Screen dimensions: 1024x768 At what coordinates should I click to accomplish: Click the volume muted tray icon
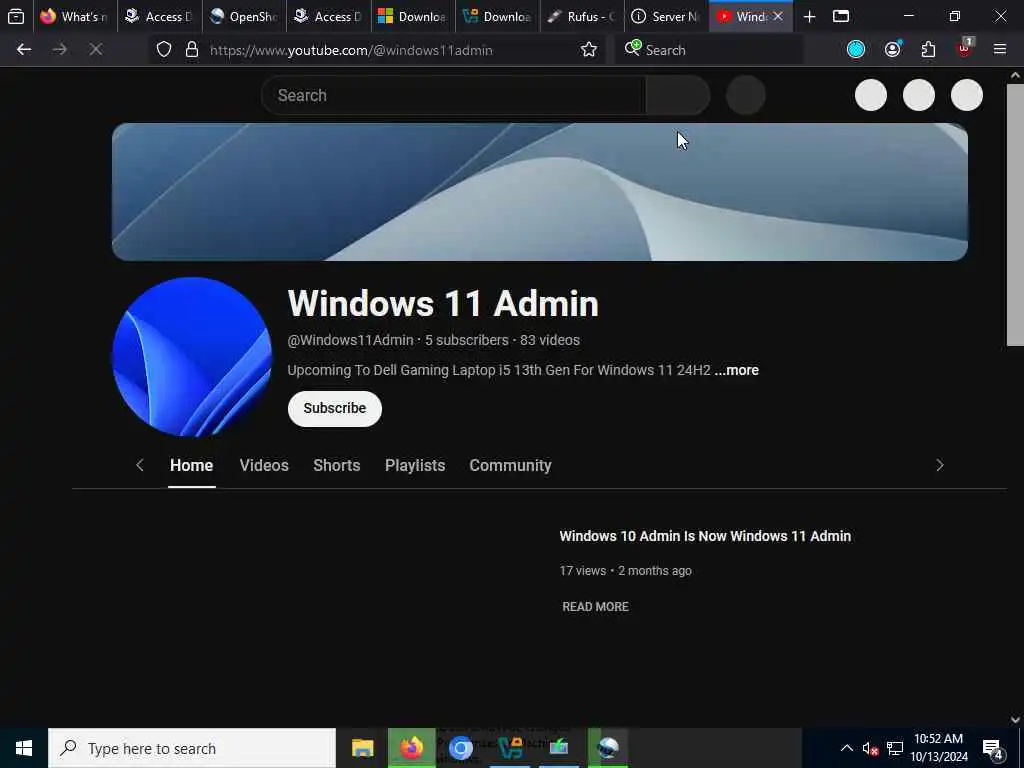(x=870, y=748)
